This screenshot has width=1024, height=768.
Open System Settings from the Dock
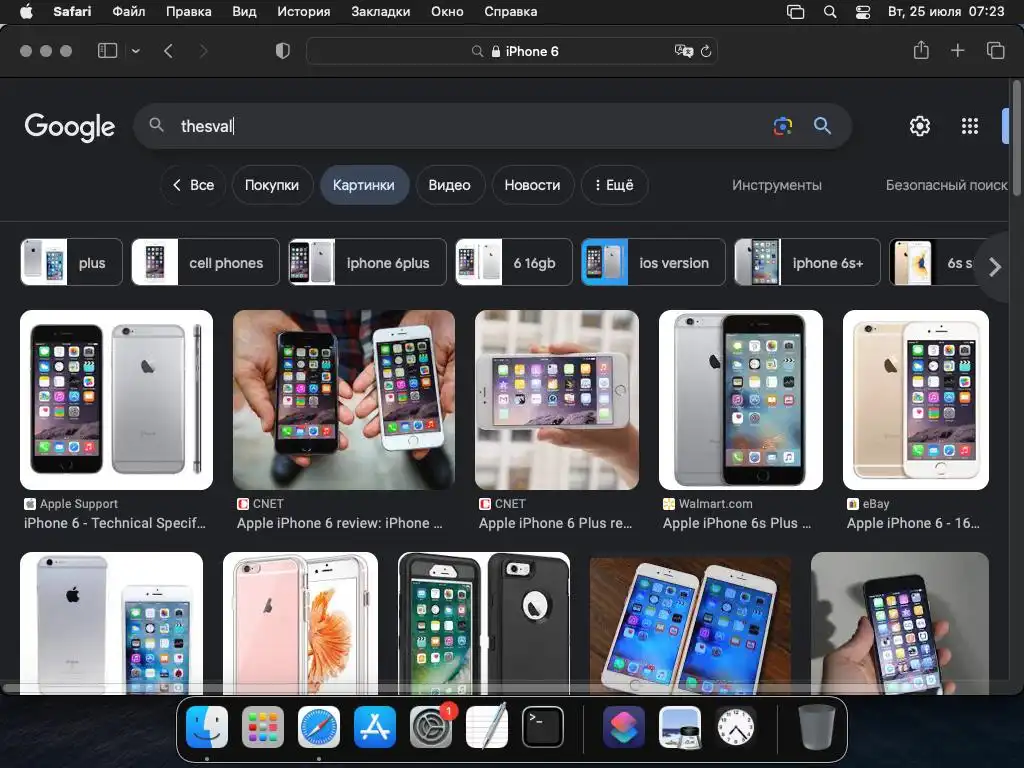coord(432,727)
